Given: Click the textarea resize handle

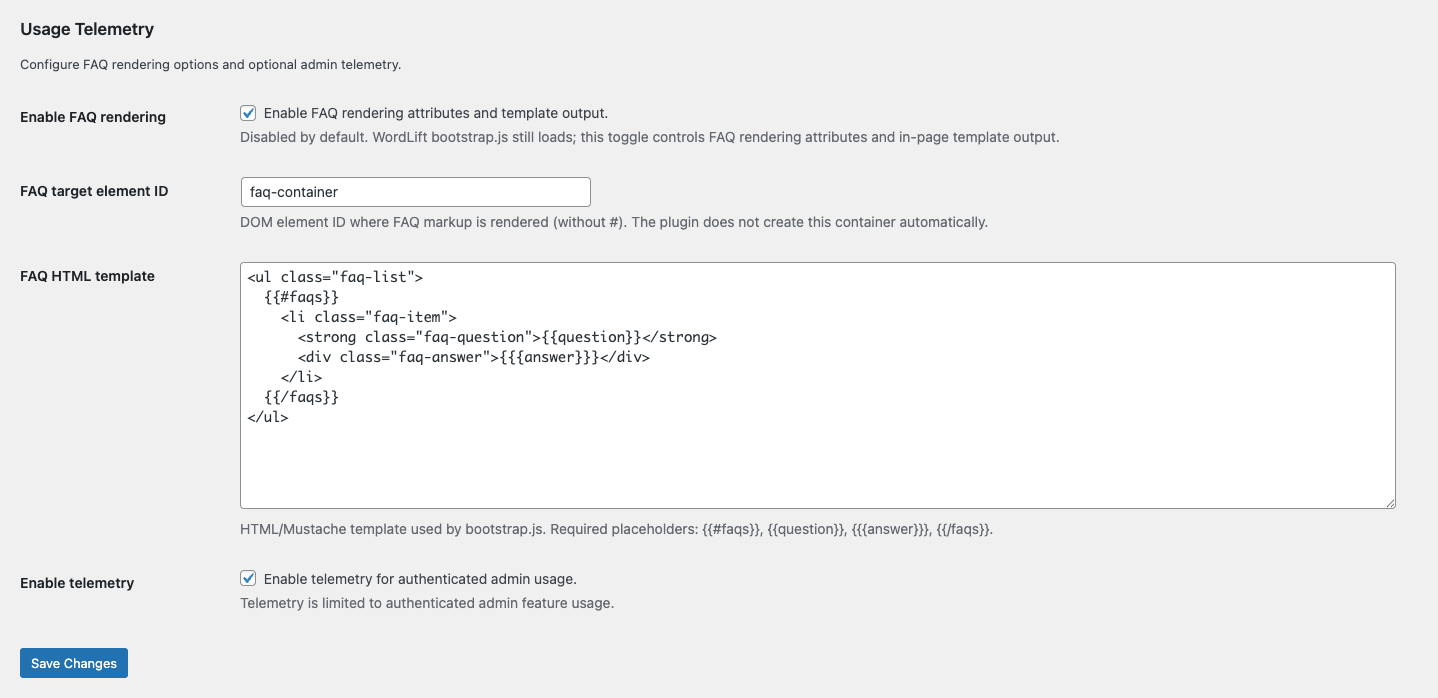Looking at the screenshot, I should tap(1390, 501).
